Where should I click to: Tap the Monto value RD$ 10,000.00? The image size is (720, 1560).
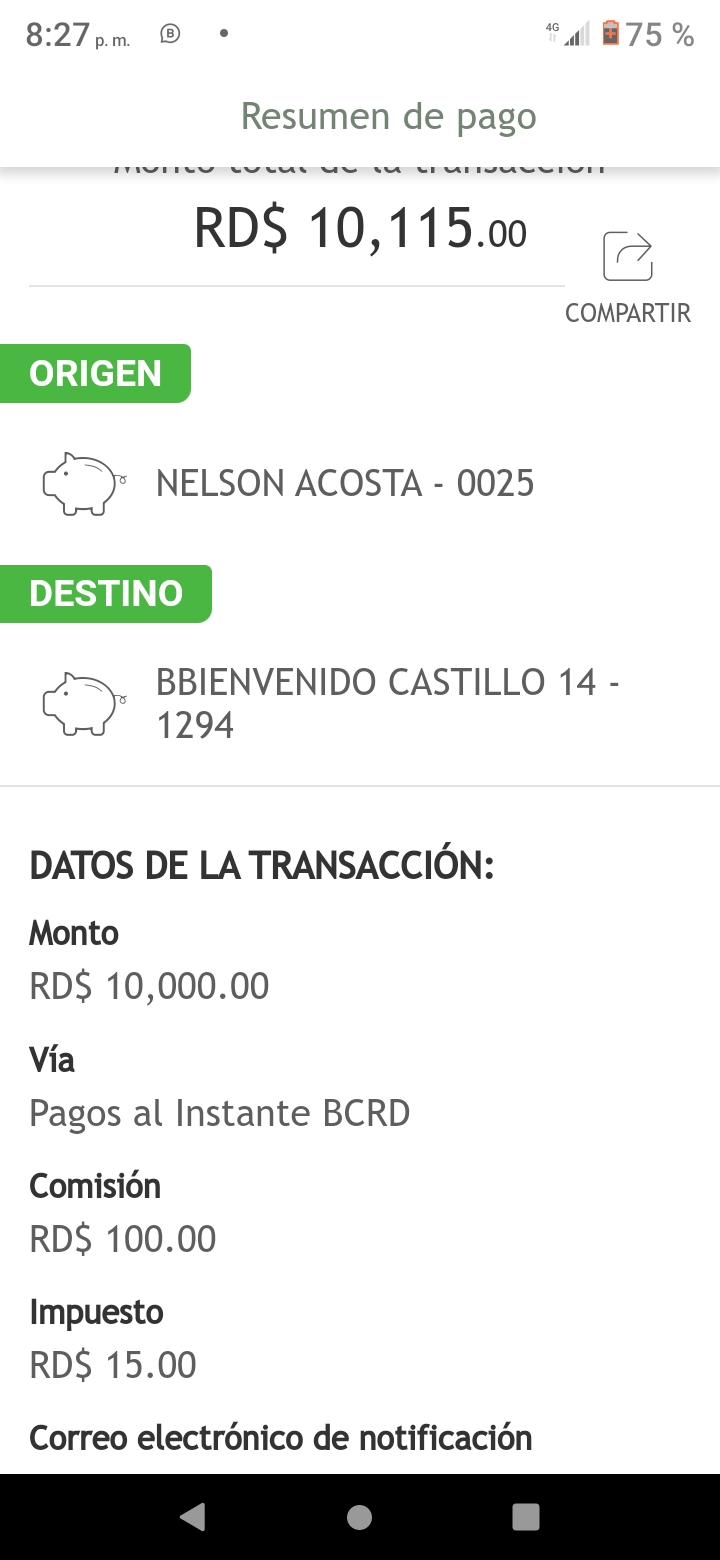149,986
